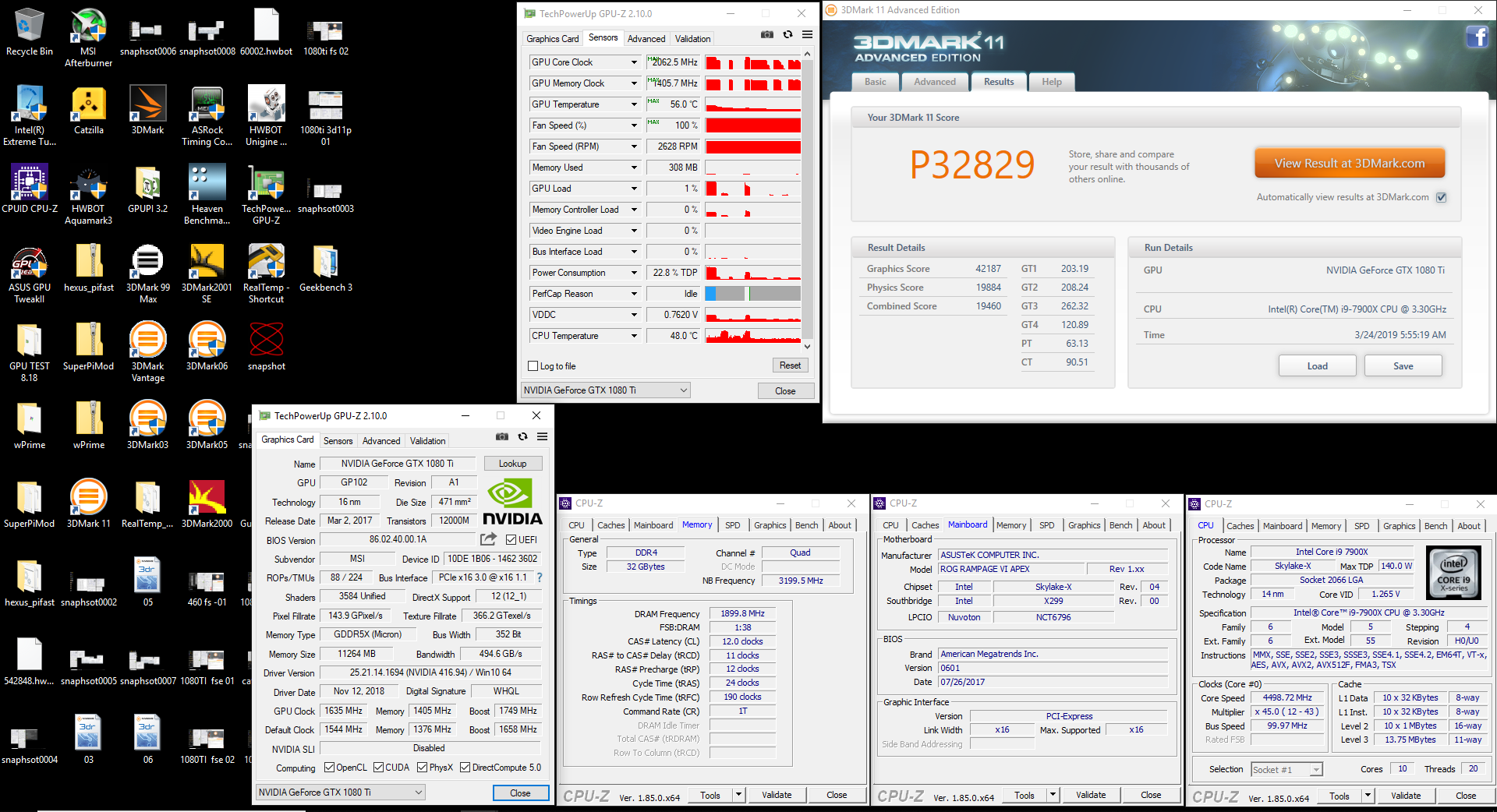
Task: Select SPD tab in CPU-Z Memory window
Action: [x=732, y=525]
